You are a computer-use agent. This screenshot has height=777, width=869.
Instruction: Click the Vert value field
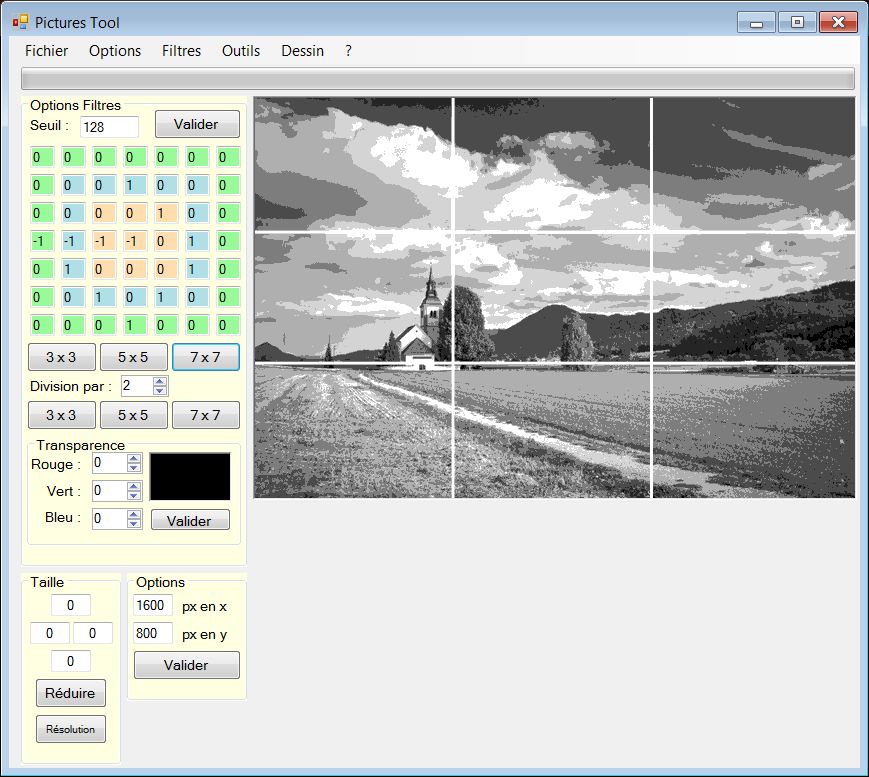(x=109, y=490)
